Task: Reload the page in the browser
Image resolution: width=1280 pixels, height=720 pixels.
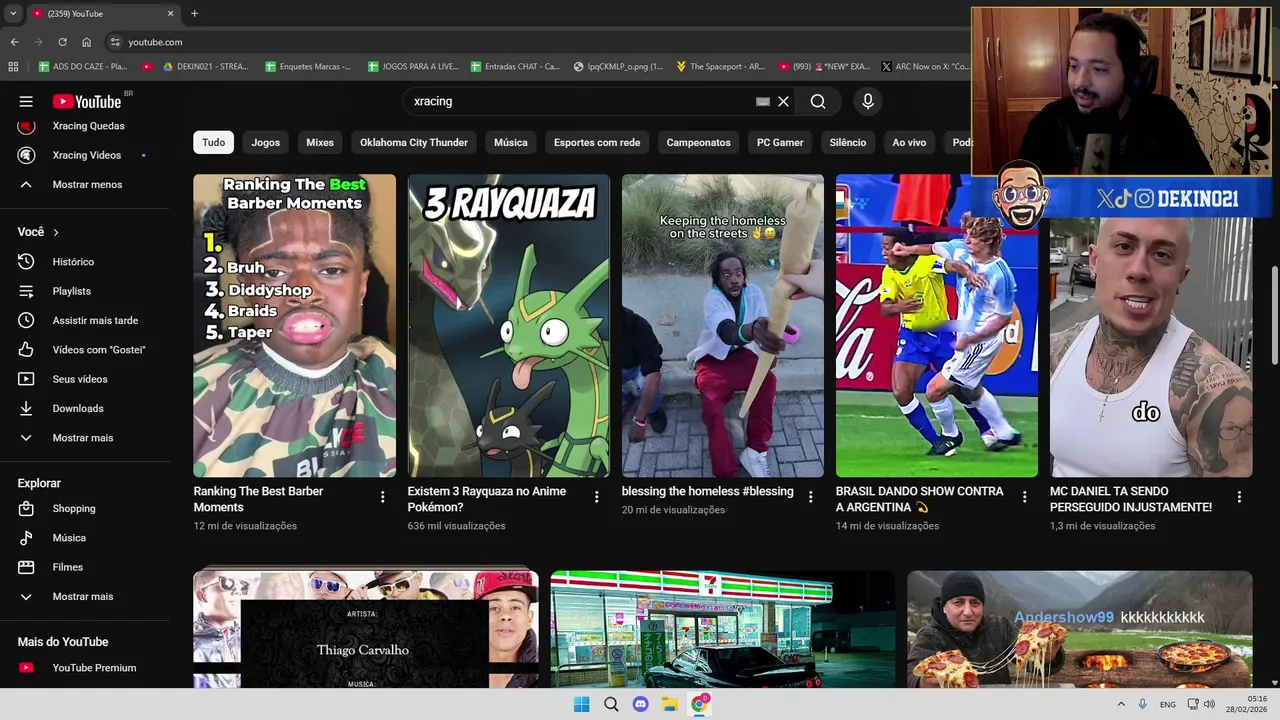Action: point(62,42)
